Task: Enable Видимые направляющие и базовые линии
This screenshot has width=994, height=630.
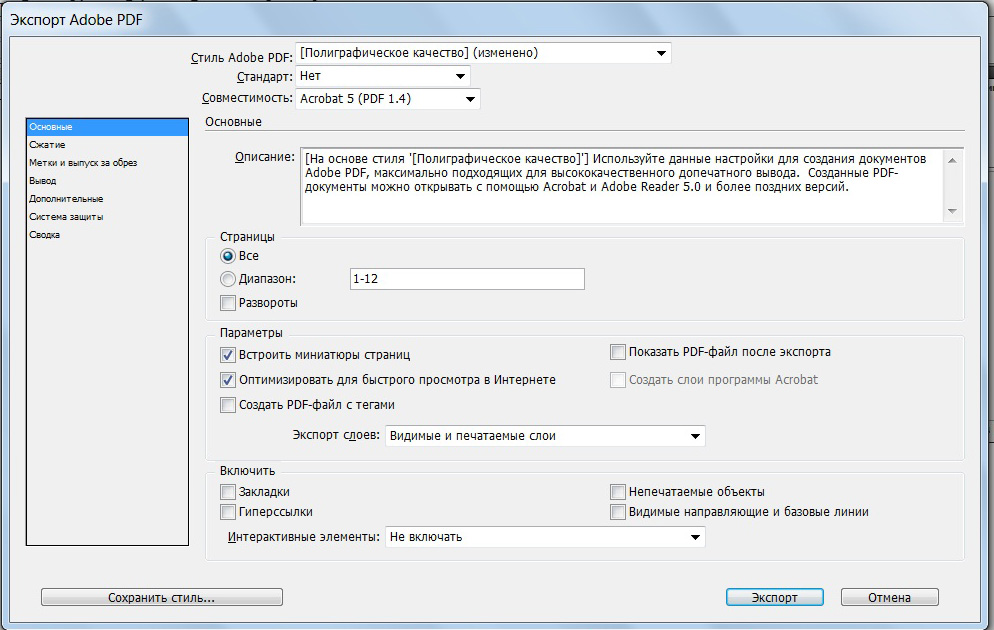Action: 617,512
